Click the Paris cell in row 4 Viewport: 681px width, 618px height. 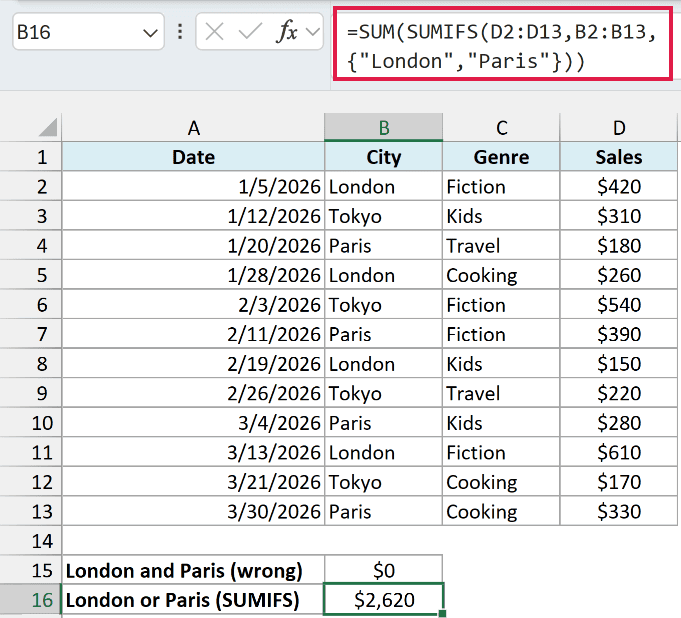pyautogui.click(x=383, y=245)
